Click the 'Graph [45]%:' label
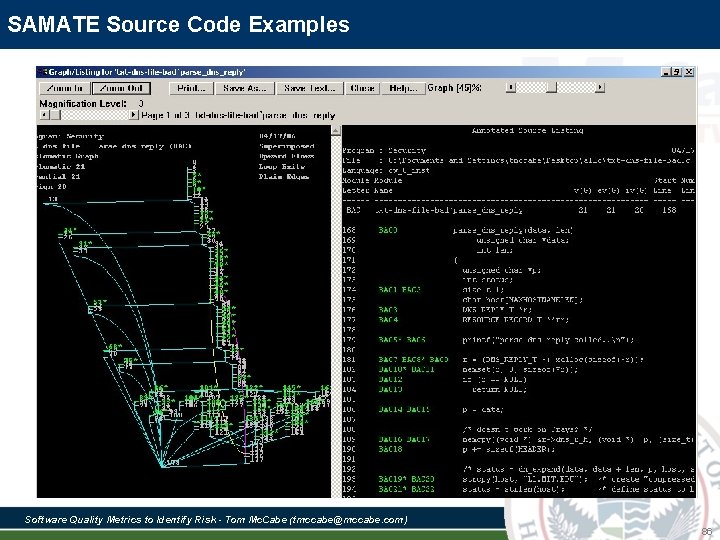Viewport: 720px width, 540px height. click(454, 88)
